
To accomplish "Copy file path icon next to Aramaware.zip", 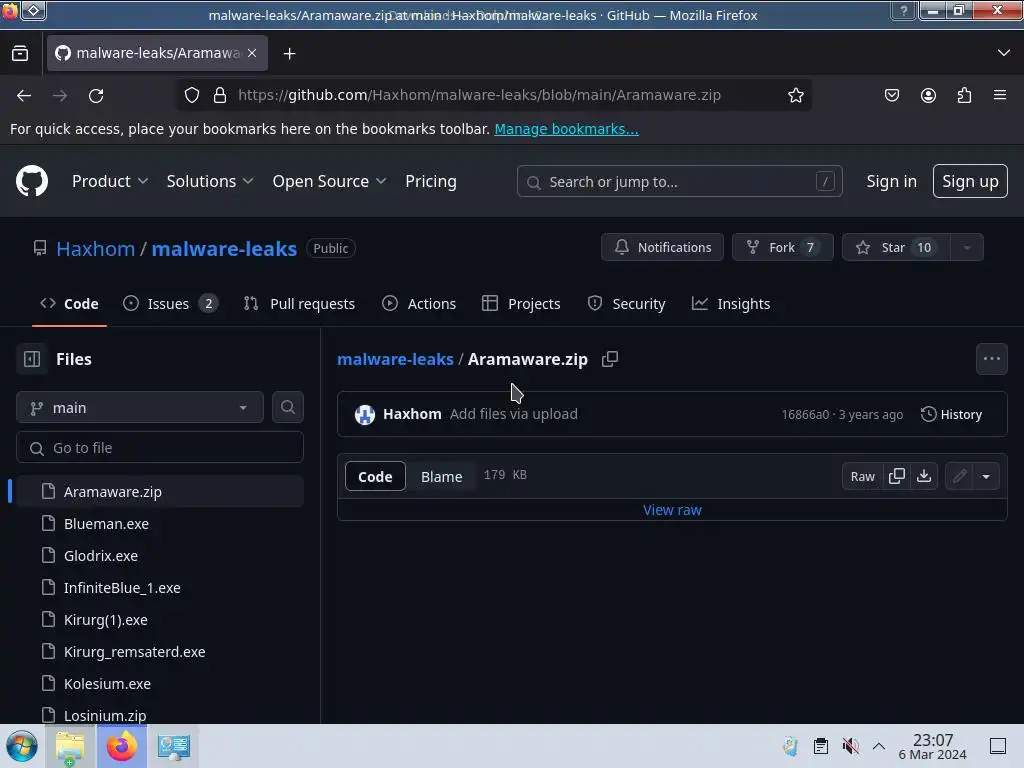I will (x=610, y=359).
